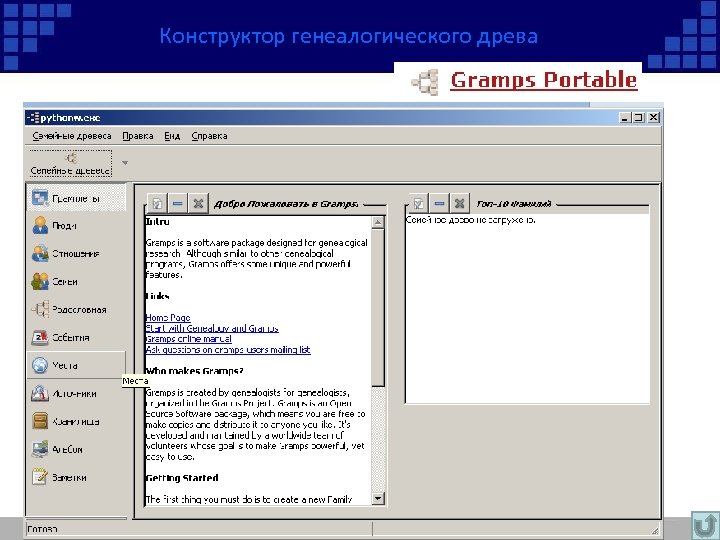Screen dimensions: 720x540
Task: Open the Gramps online manual link
Action: coord(188,339)
